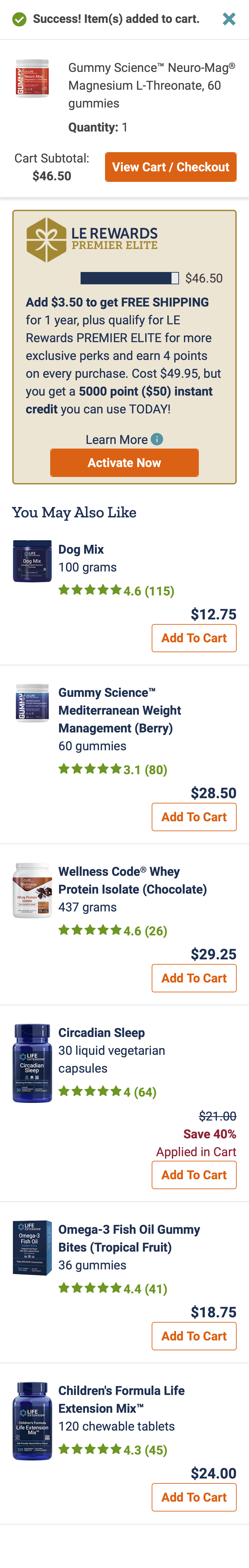249x1568 pixels.
Task: View Circadian Sleep star rating
Action: 107,1091
